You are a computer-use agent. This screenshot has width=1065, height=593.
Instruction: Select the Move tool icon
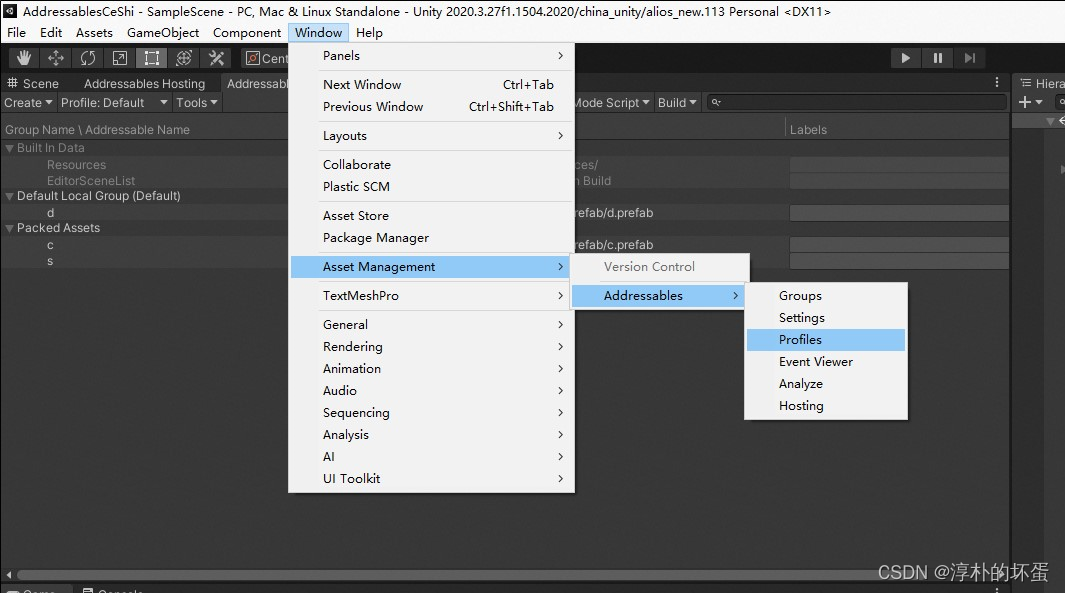pyautogui.click(x=56, y=58)
